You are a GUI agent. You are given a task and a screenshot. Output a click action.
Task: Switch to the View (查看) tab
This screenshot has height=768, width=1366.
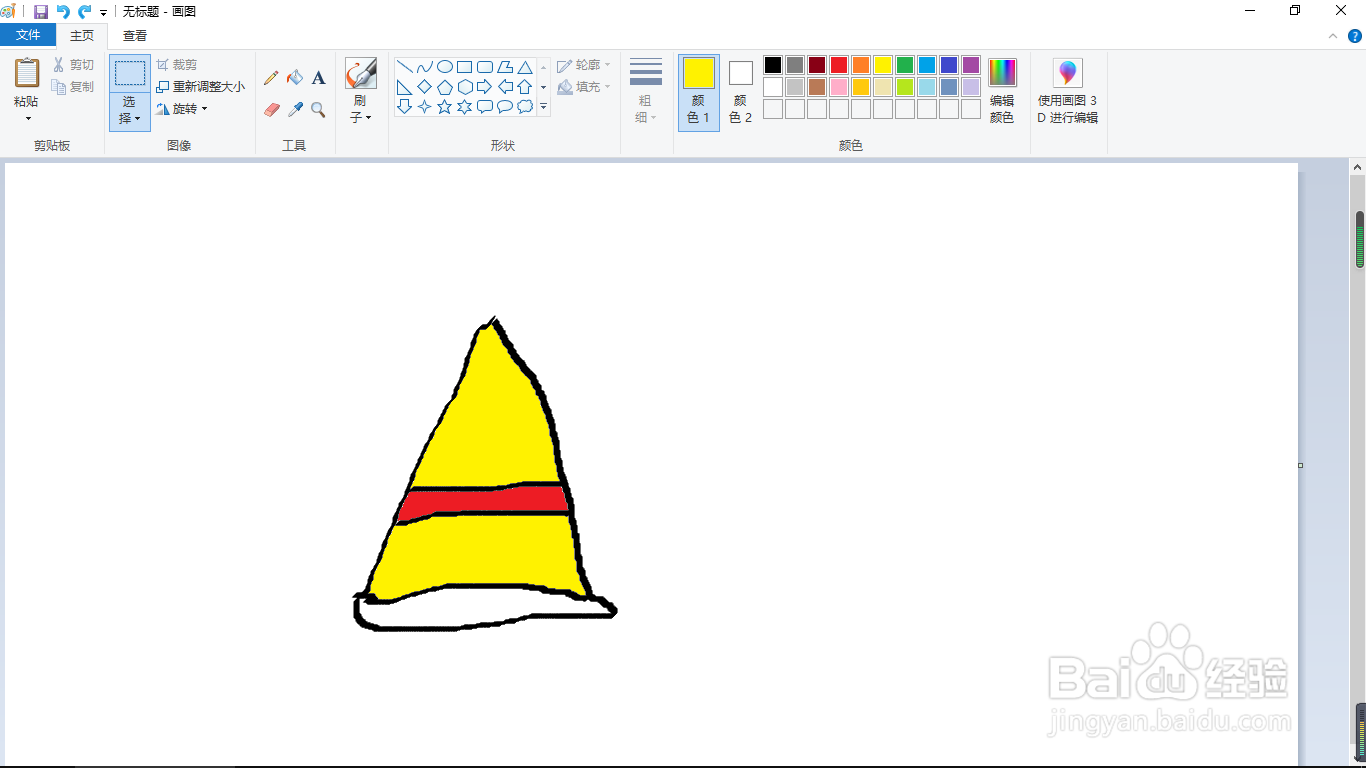click(x=135, y=35)
